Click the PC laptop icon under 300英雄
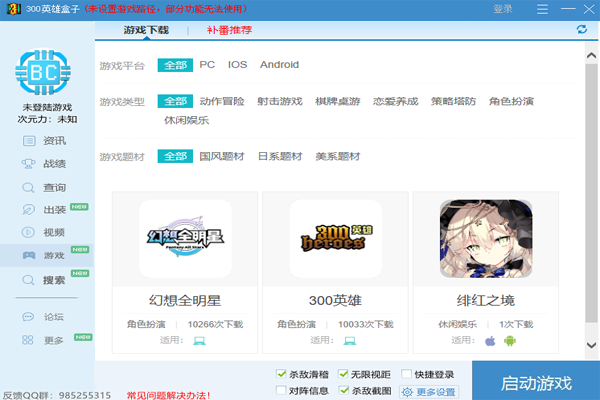Screen dimensions: 600x400 click(349, 341)
